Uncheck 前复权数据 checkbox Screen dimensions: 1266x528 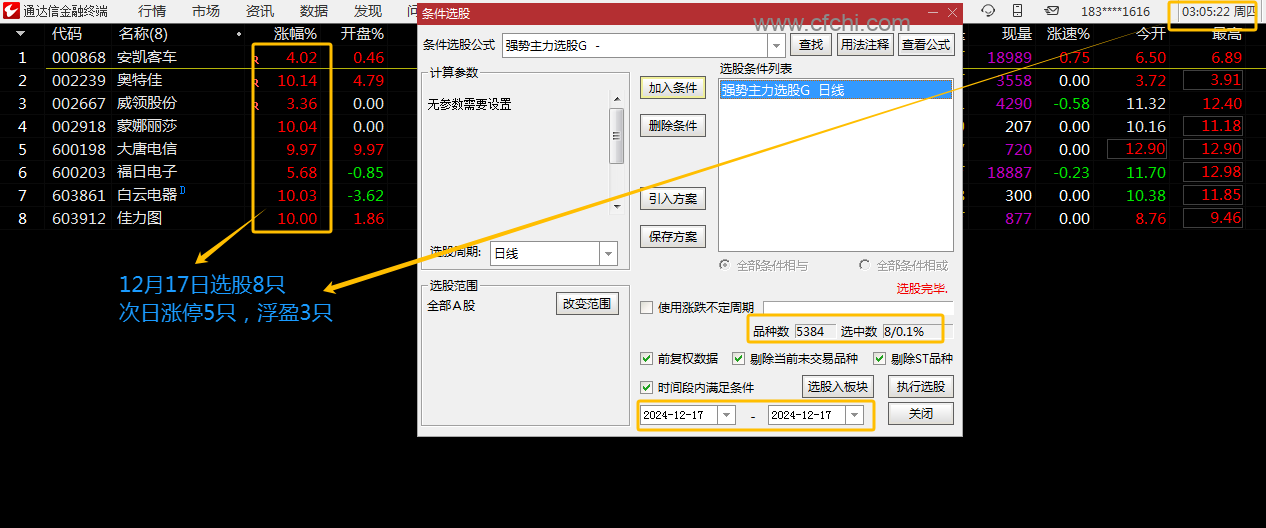(x=647, y=359)
